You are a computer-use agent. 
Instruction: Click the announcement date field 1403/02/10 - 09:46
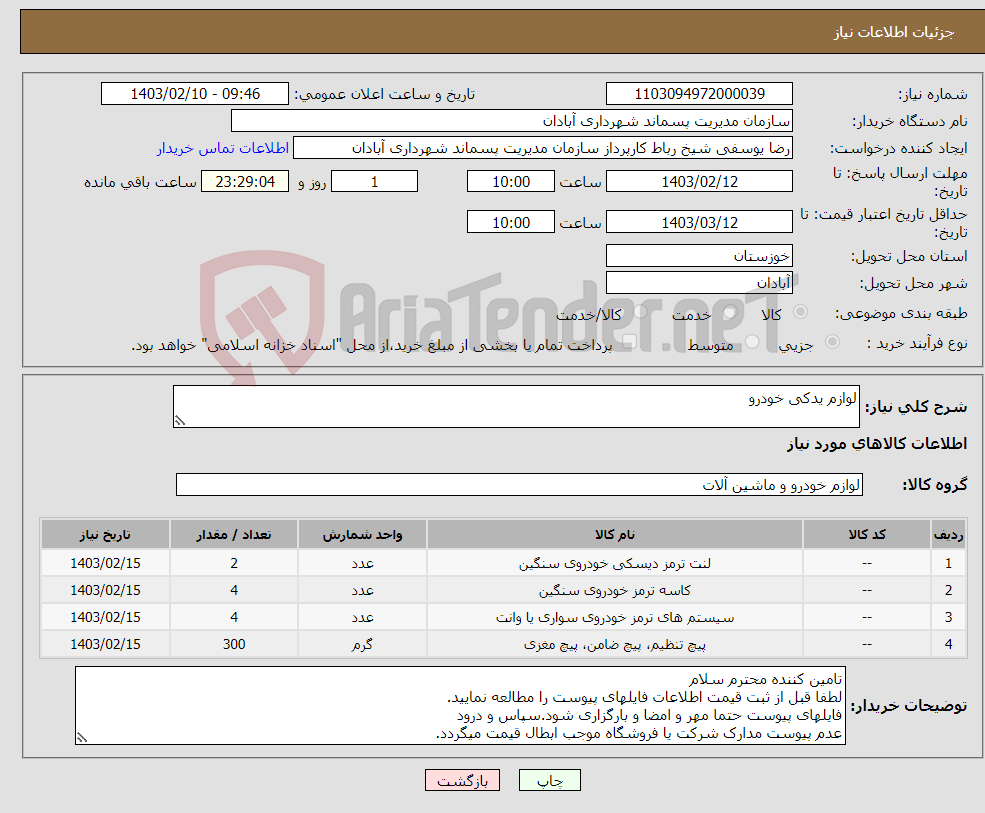[x=195, y=94]
